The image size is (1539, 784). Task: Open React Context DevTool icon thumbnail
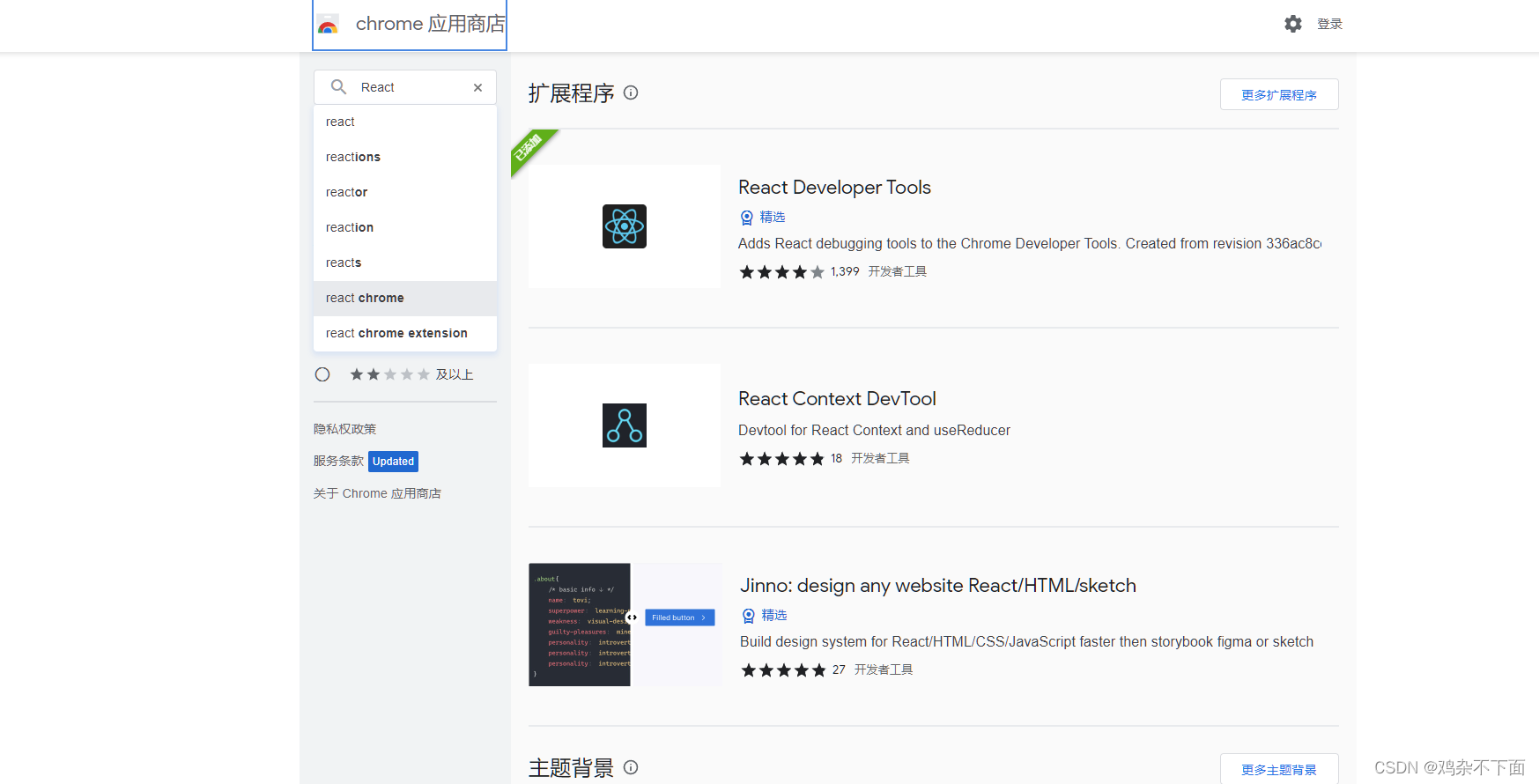pos(625,425)
